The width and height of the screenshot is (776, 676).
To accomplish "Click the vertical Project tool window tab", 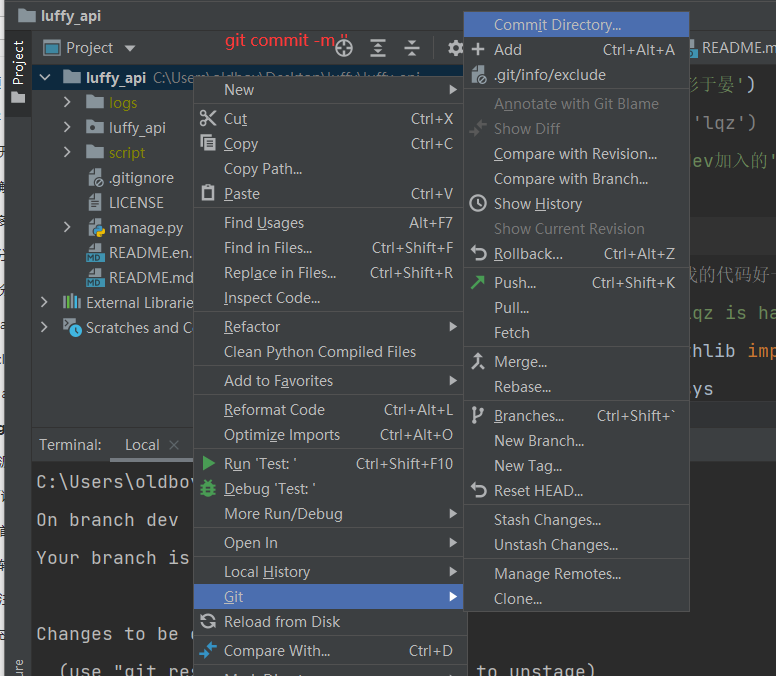I will [x=18, y=73].
